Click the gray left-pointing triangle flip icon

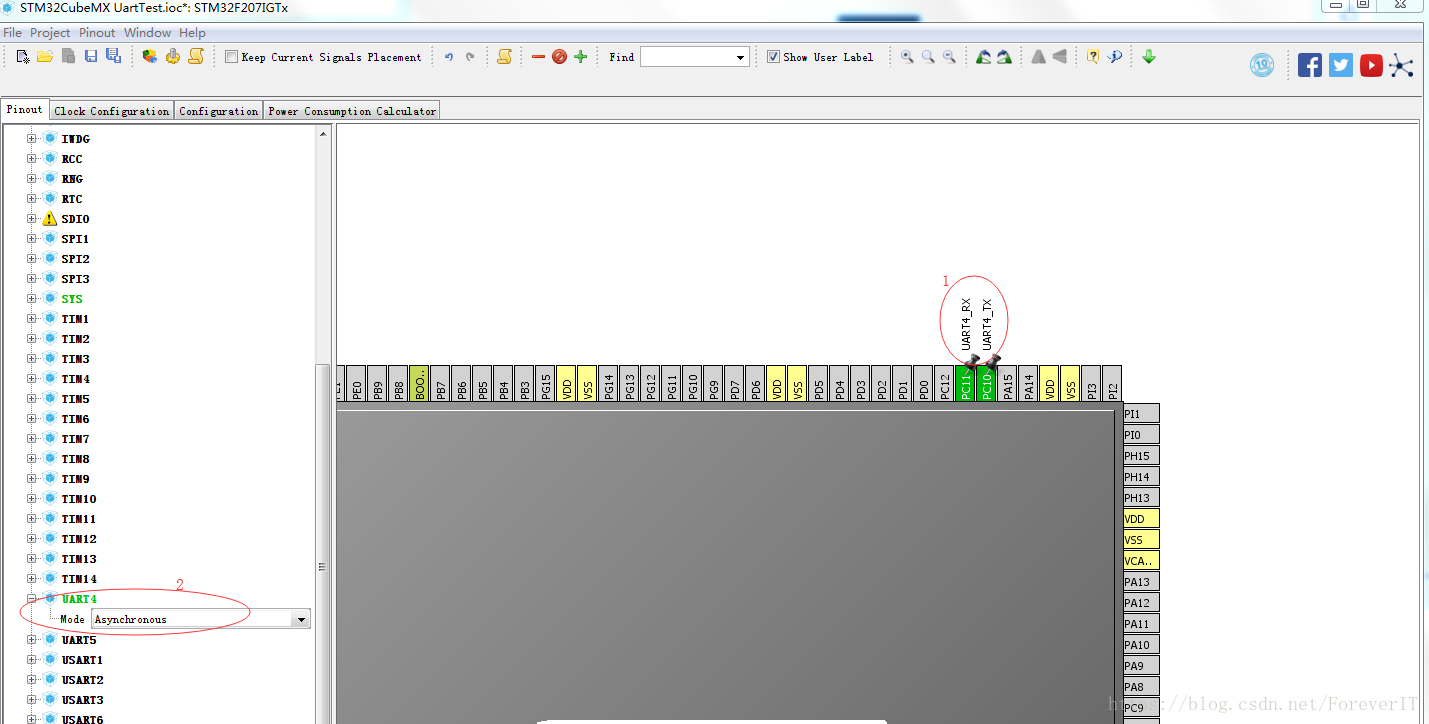pos(1059,57)
